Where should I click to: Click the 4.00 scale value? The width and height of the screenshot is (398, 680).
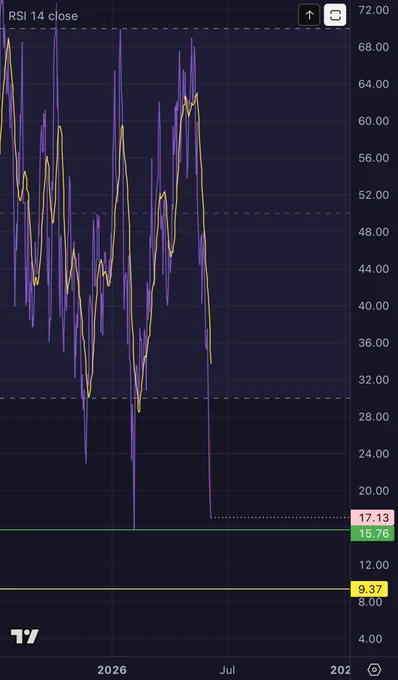(370, 638)
